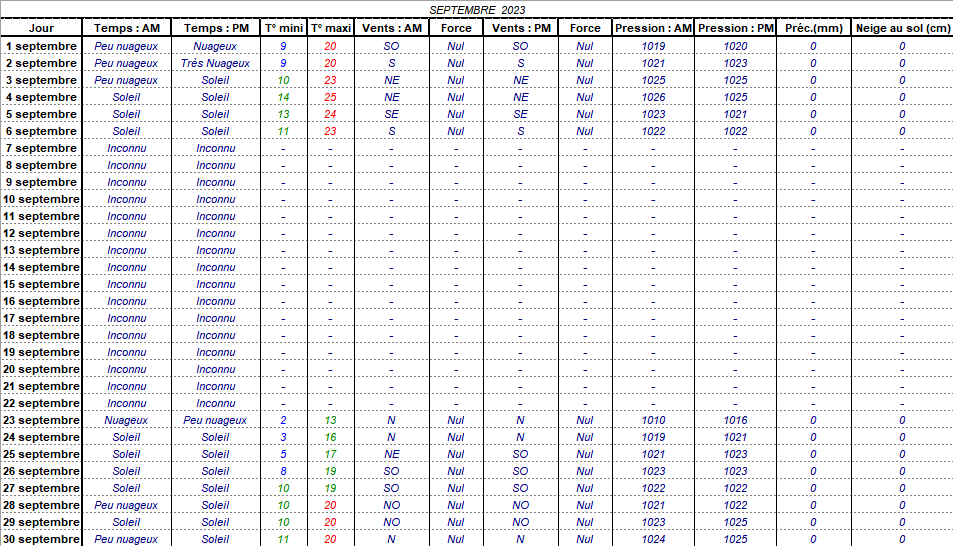953x546 pixels.
Task: Click the Pression : AM column header
Action: coord(653,28)
